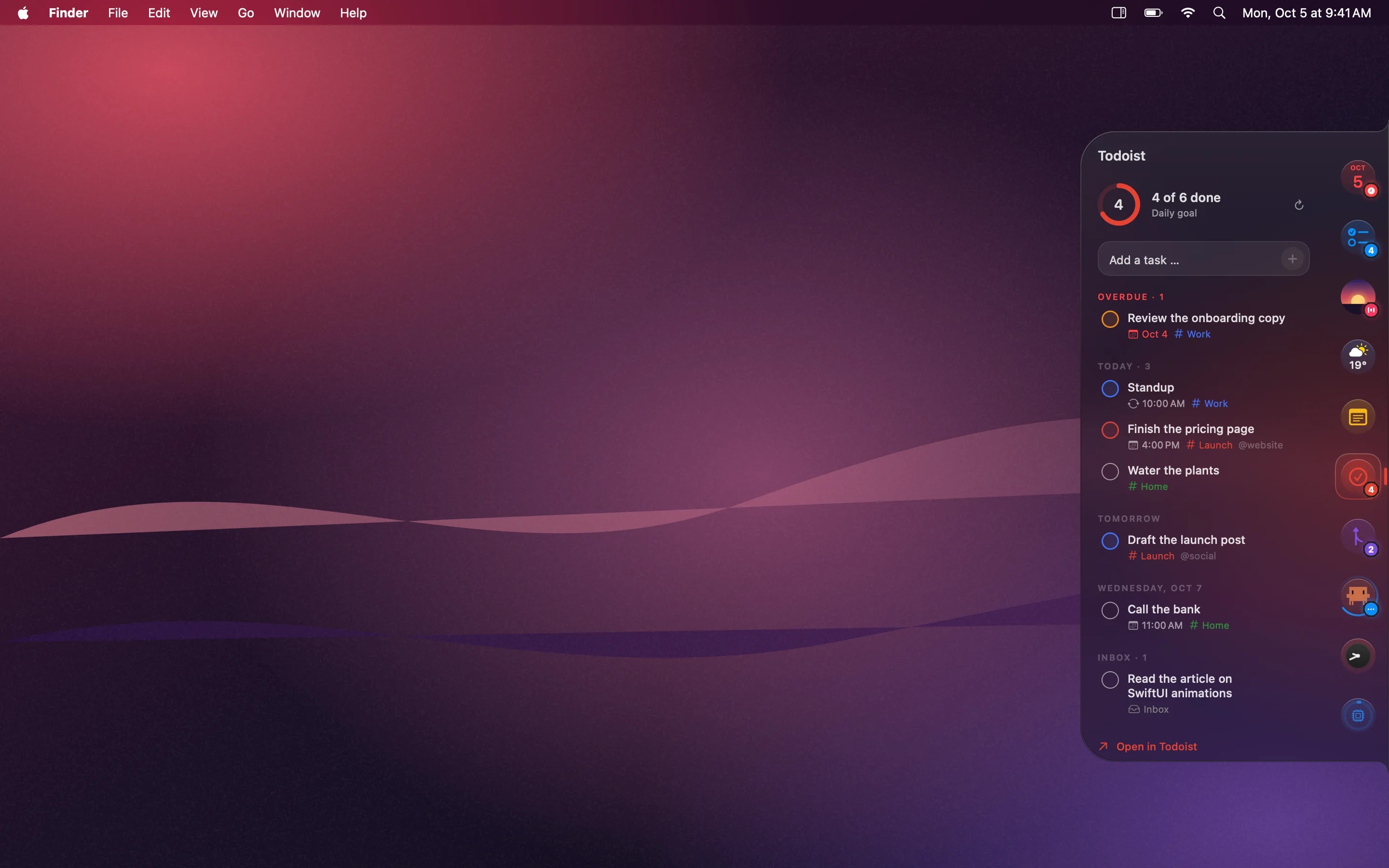
Task: Open the Go menu
Action: click(x=245, y=13)
